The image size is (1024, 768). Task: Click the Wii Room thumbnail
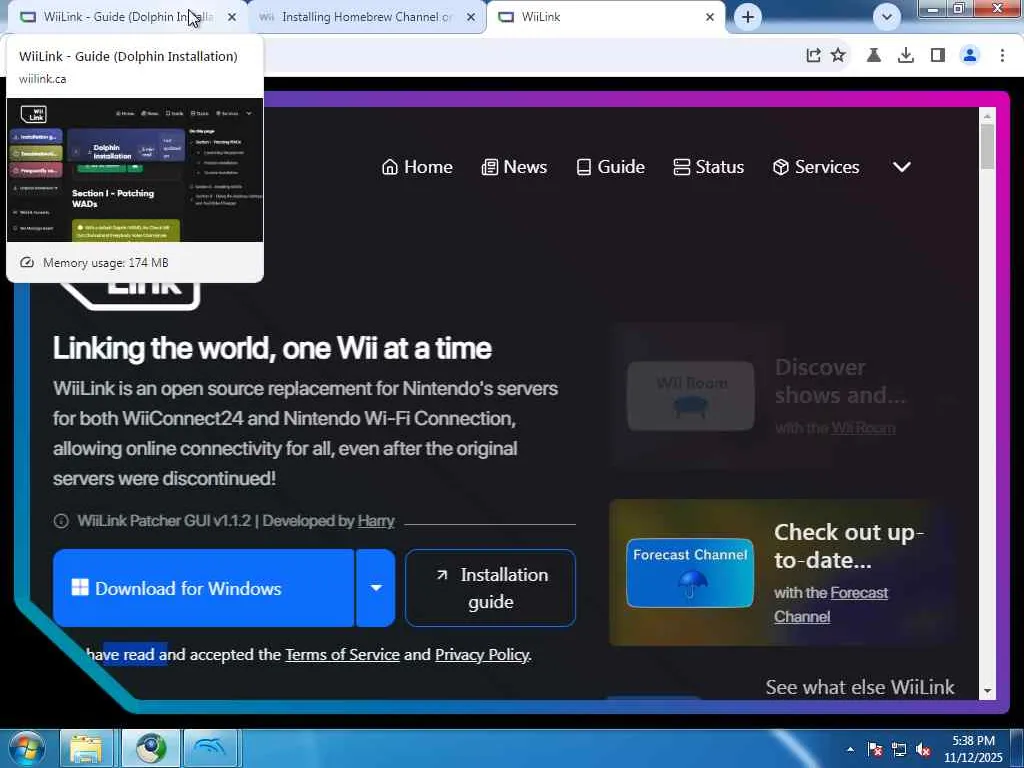(690, 396)
